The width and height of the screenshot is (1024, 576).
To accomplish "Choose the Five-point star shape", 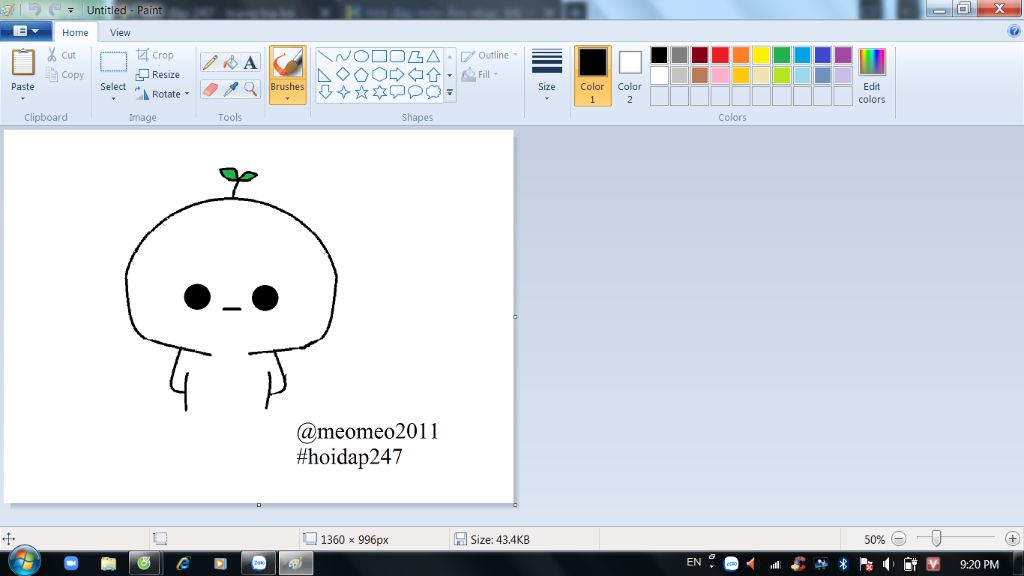I will tap(361, 92).
